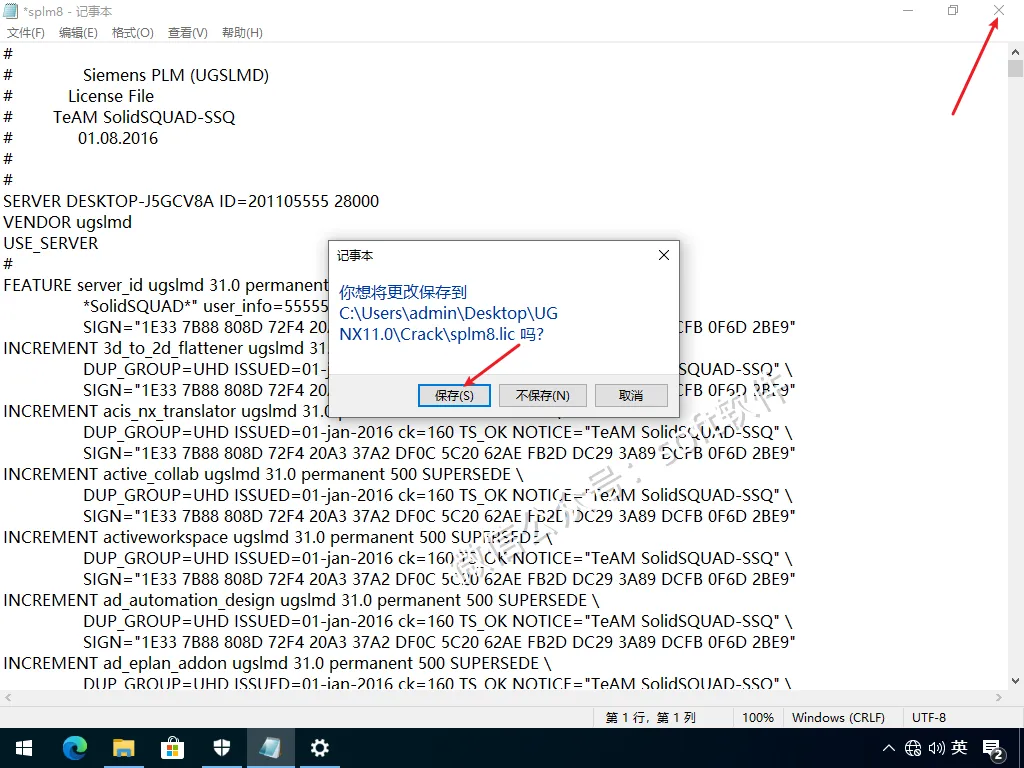
Task: Open the 编辑(E) menu
Action: [x=78, y=33]
